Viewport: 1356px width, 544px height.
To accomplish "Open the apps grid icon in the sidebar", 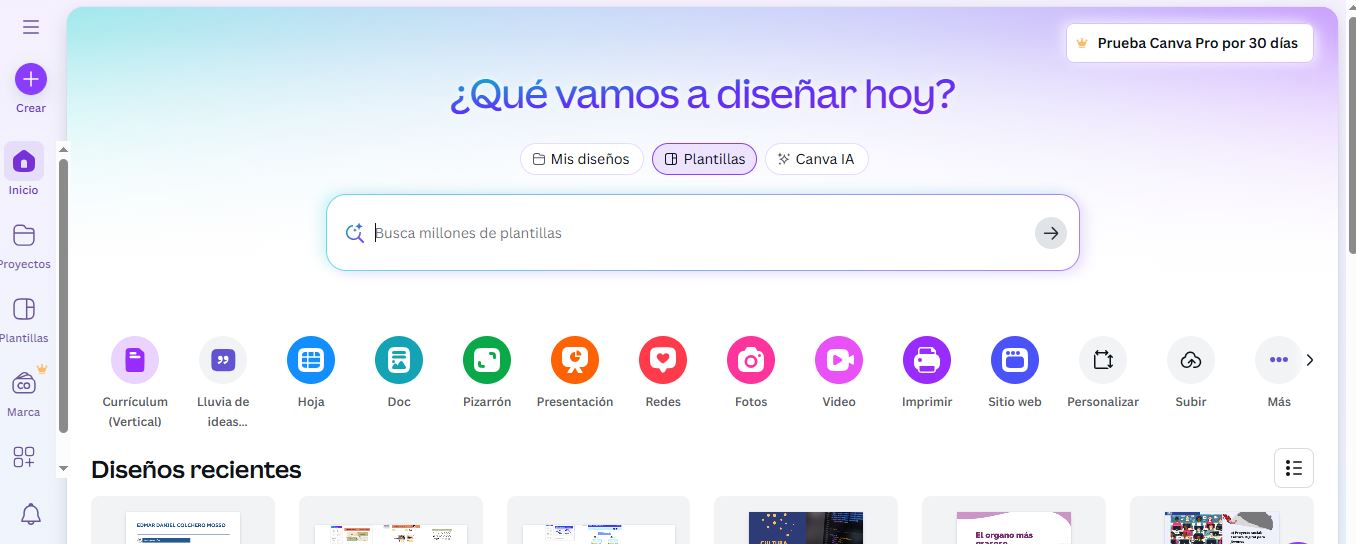I will 24,458.
